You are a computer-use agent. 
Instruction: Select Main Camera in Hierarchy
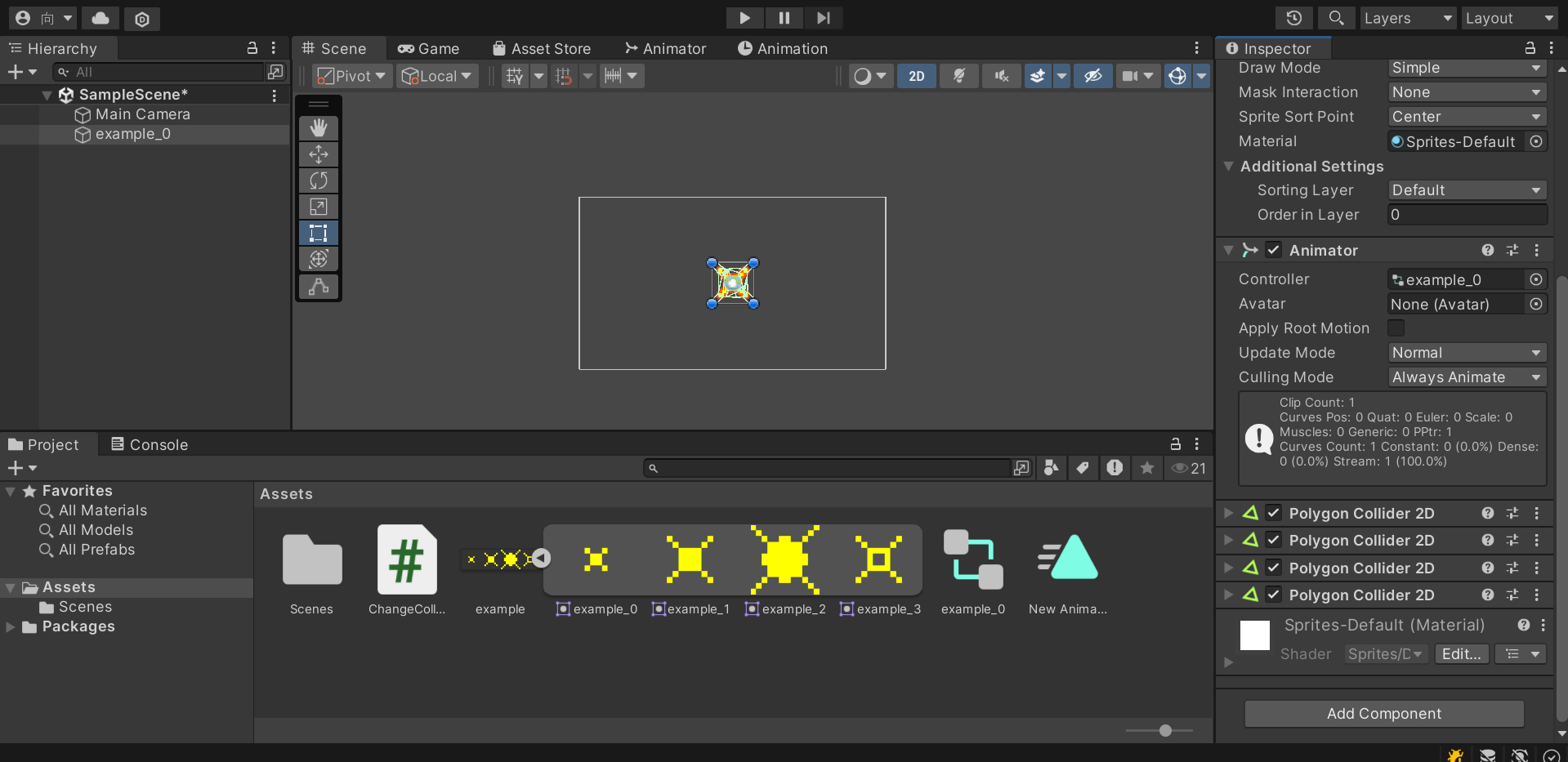142,114
